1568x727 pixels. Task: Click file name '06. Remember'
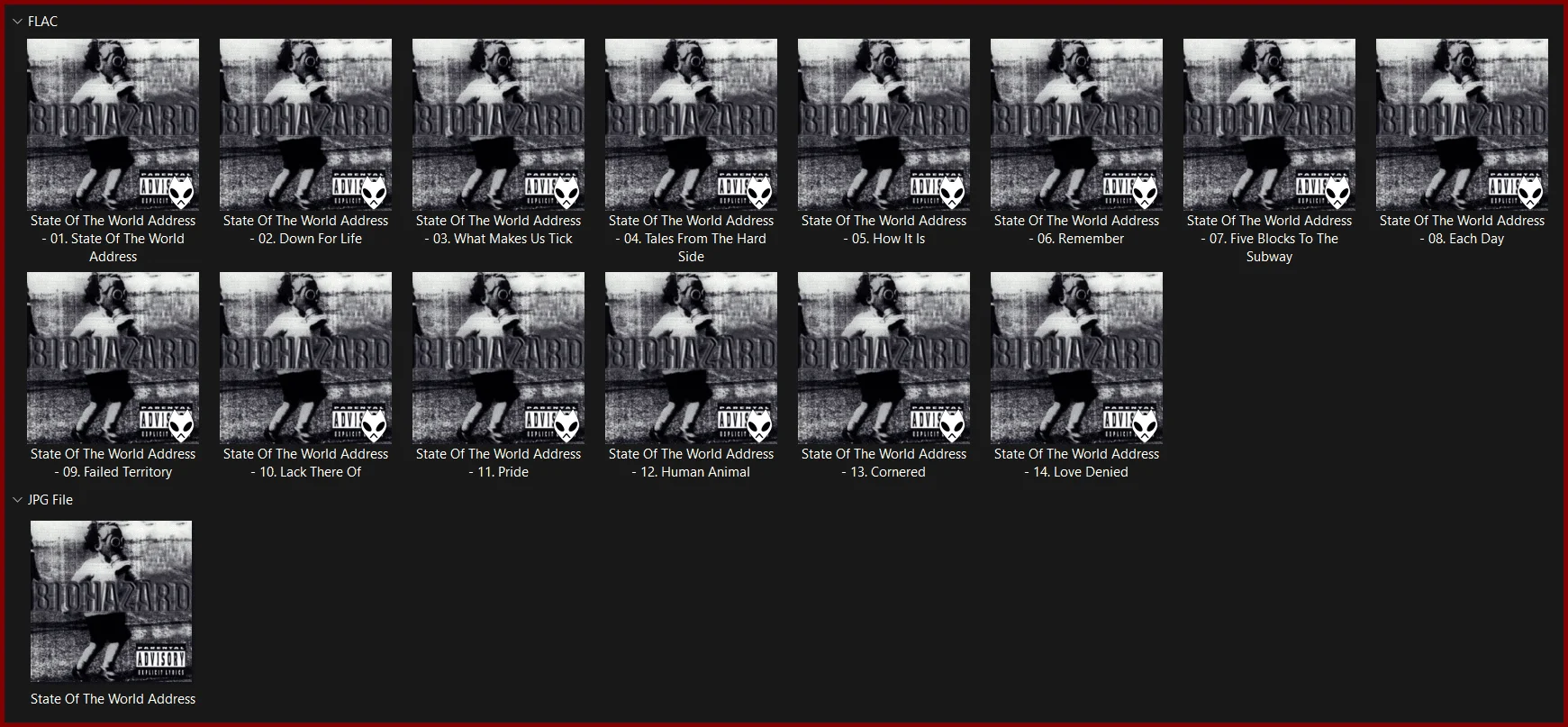[x=1076, y=230]
